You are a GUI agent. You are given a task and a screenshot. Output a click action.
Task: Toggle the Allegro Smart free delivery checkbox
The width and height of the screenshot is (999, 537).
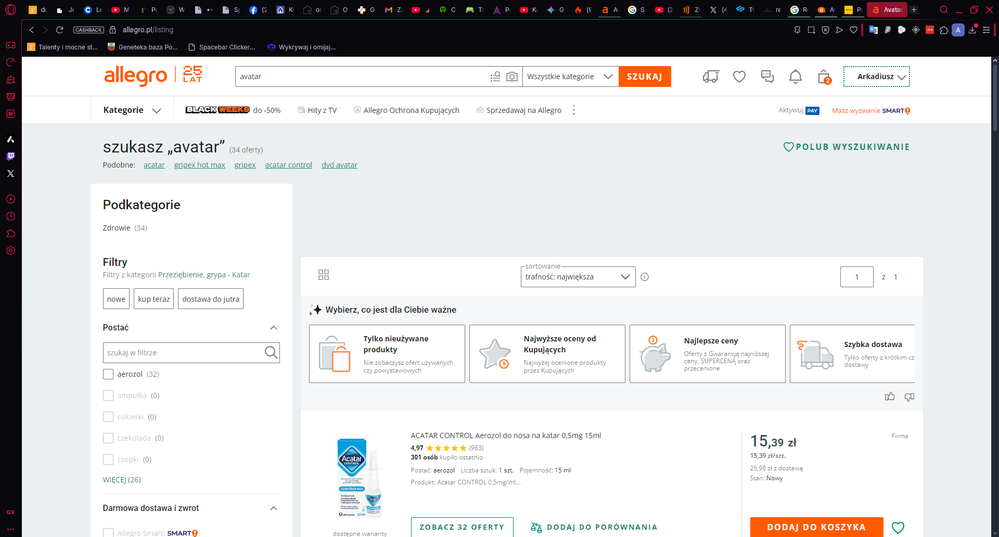108,533
